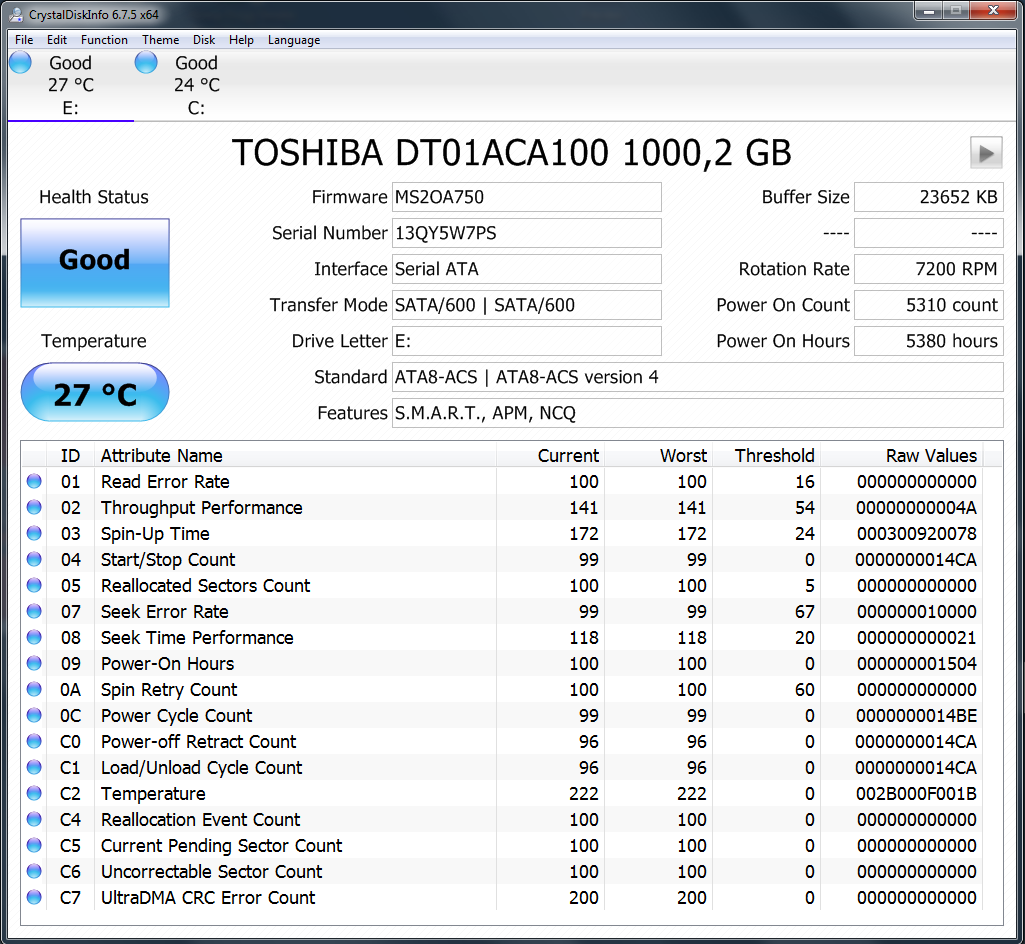The width and height of the screenshot is (1025, 944).
Task: Select the Seek Error Rate attribute name
Action: [165, 612]
